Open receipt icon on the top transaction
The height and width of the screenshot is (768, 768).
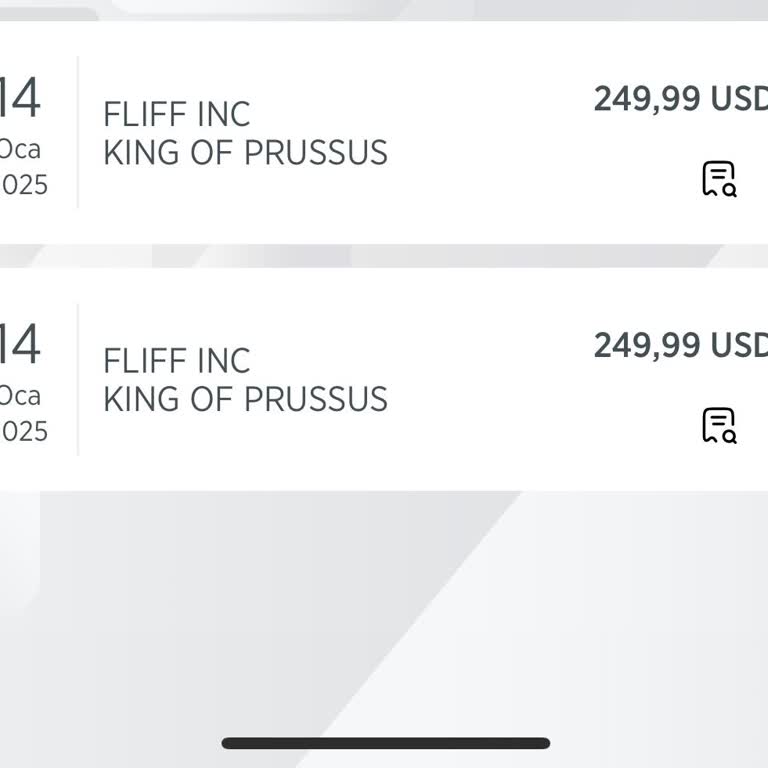point(718,179)
